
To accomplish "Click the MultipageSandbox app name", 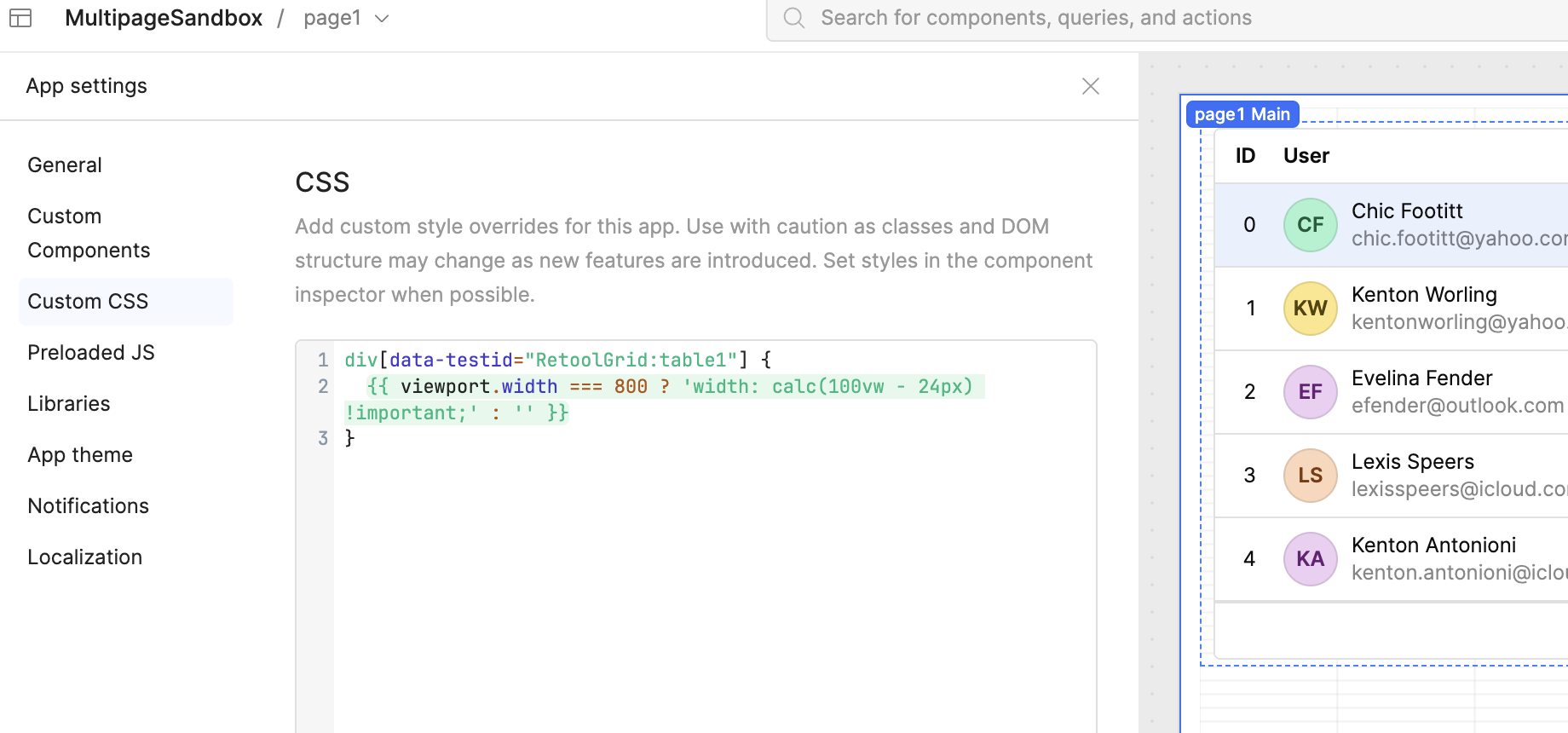I will point(164,18).
